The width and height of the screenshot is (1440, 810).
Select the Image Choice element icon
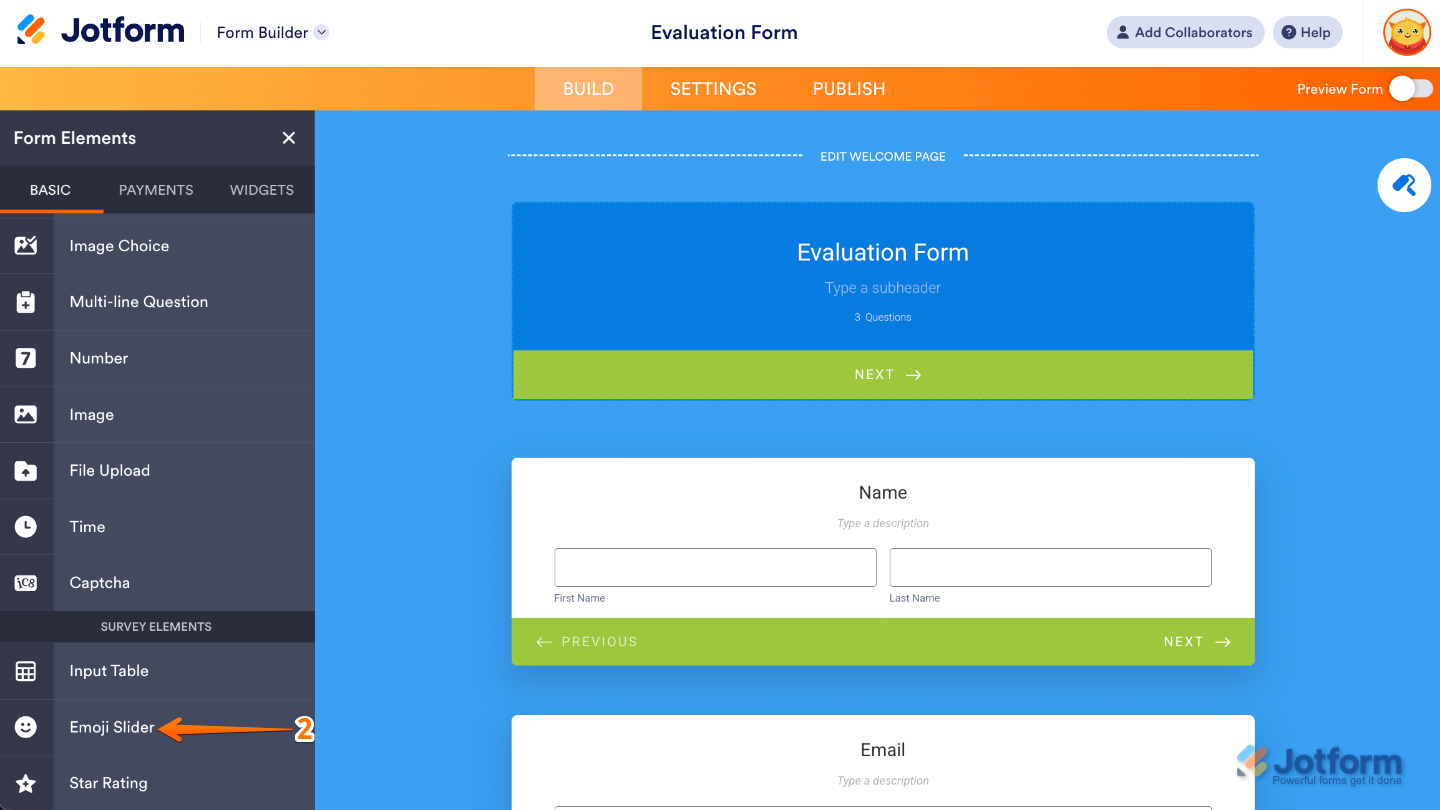(x=27, y=245)
